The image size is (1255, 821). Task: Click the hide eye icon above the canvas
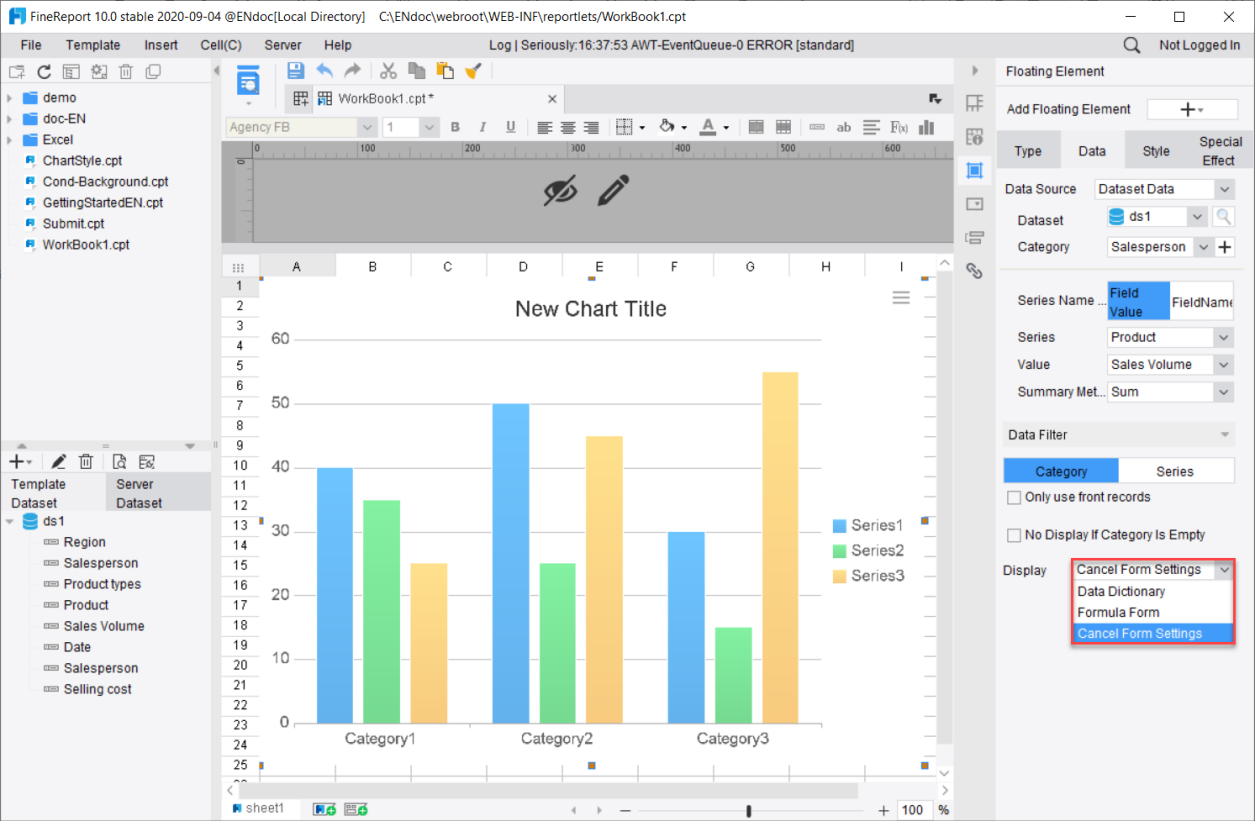560,190
